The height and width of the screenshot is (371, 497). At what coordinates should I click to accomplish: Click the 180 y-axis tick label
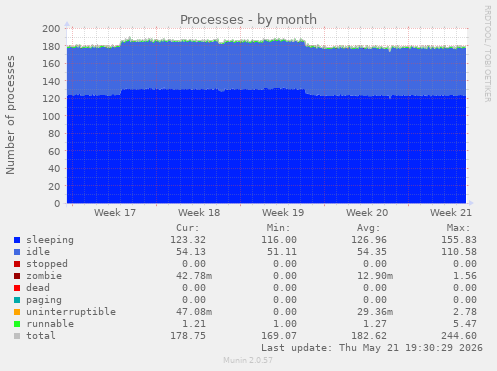point(51,46)
